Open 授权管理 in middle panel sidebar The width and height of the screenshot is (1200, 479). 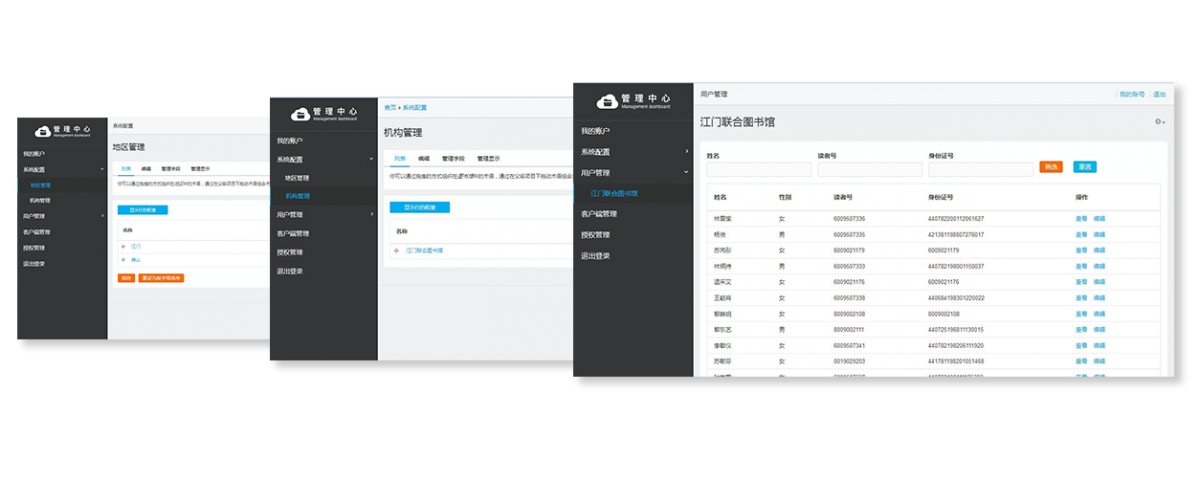pyautogui.click(x=290, y=252)
